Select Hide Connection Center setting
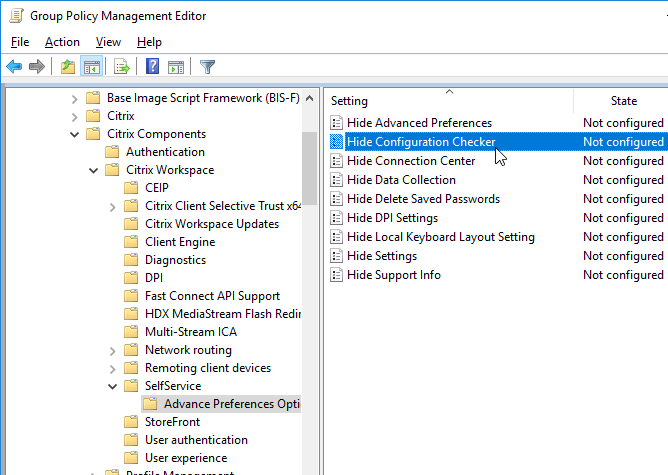This screenshot has width=668, height=475. point(411,161)
